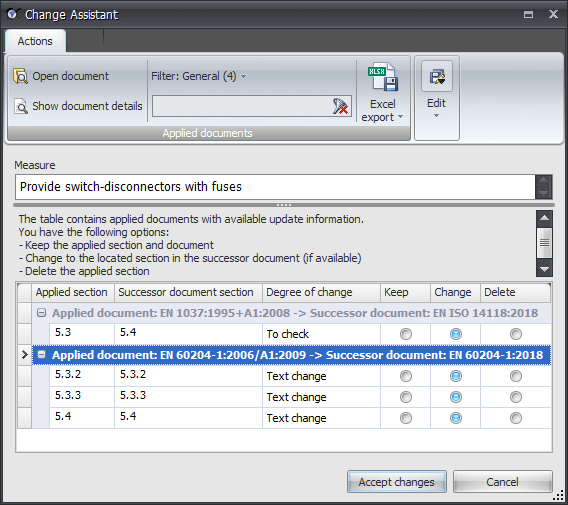
Task: Select Change for section 5.3
Action: click(456, 334)
